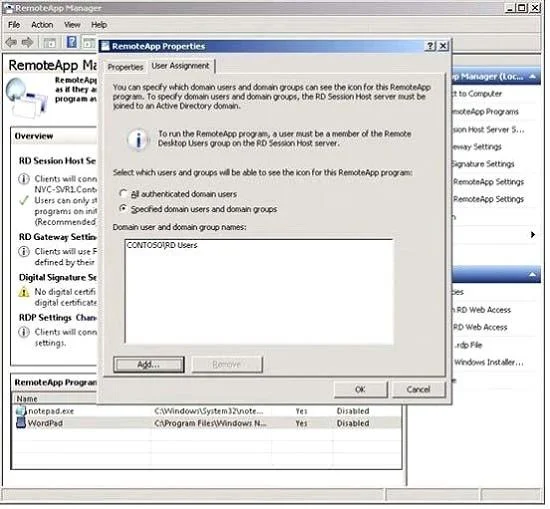550x509 pixels.
Task: Click Disabled cell in notepad.exe row
Action: (x=353, y=411)
